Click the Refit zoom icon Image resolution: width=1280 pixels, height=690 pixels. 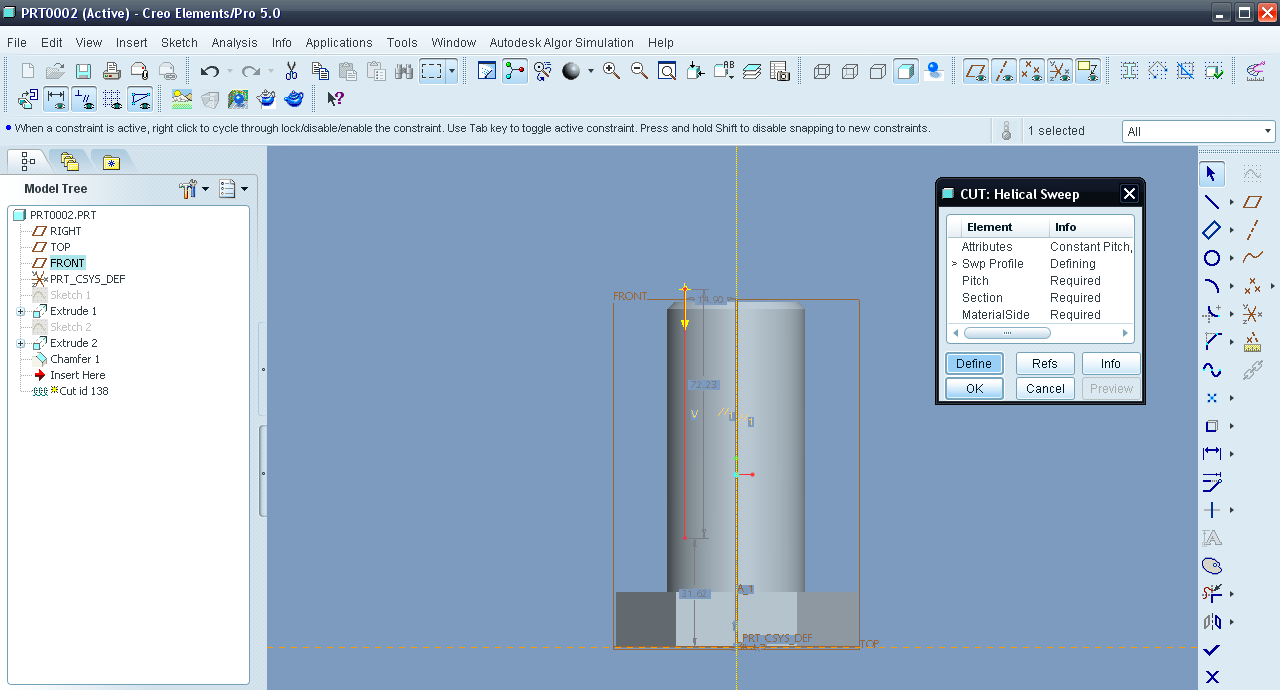667,71
